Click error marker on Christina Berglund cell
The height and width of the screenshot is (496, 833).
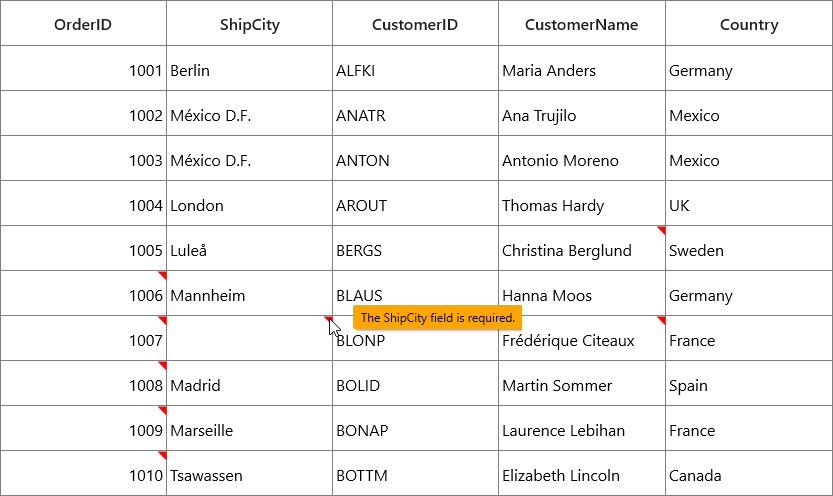click(662, 229)
